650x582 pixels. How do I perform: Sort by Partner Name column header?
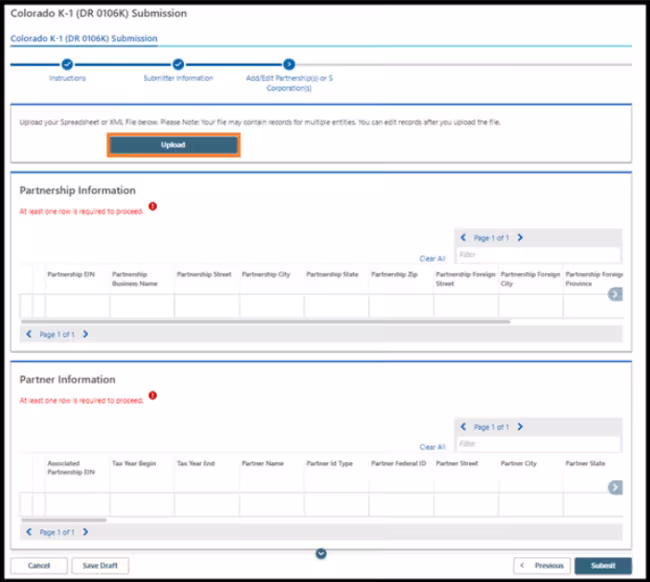pos(262,463)
